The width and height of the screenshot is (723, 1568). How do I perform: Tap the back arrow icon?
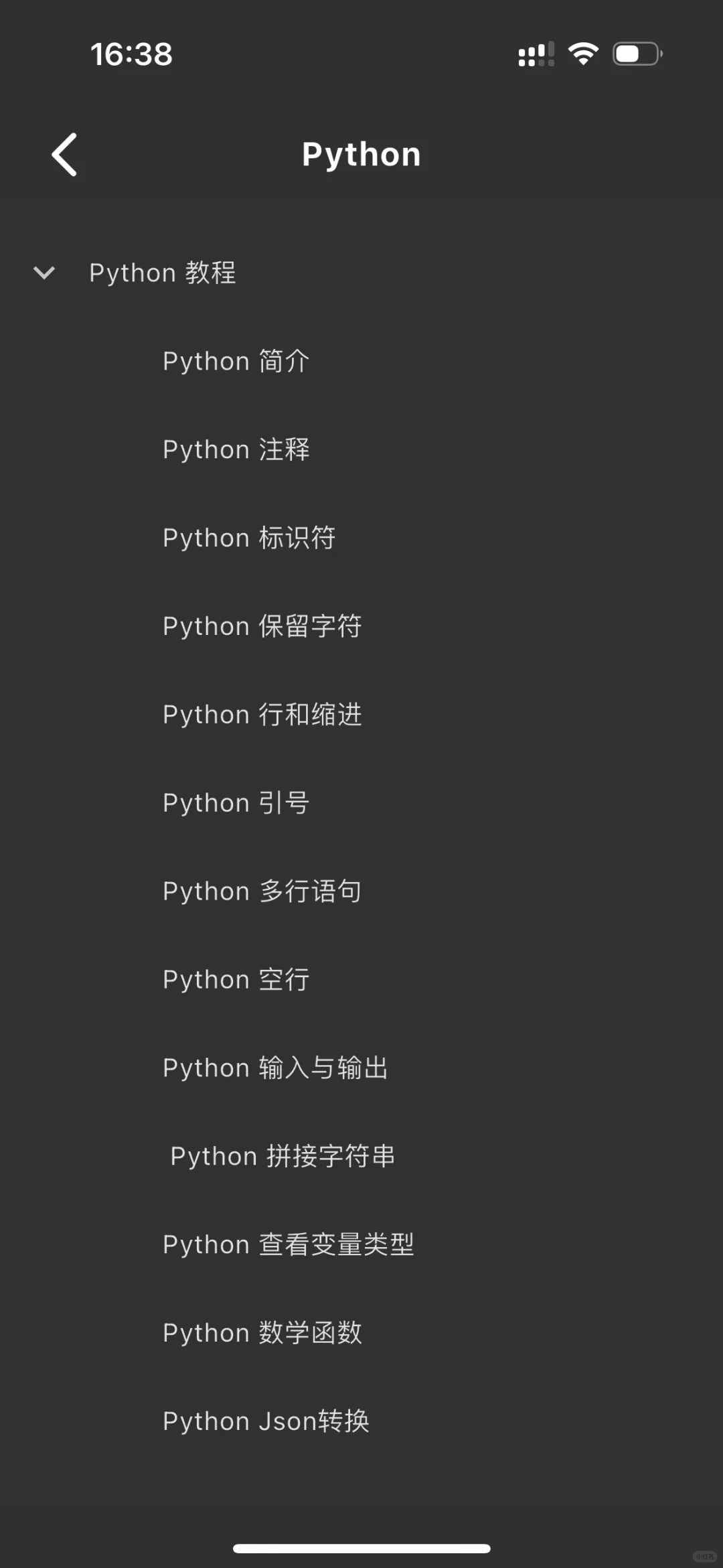[x=64, y=155]
